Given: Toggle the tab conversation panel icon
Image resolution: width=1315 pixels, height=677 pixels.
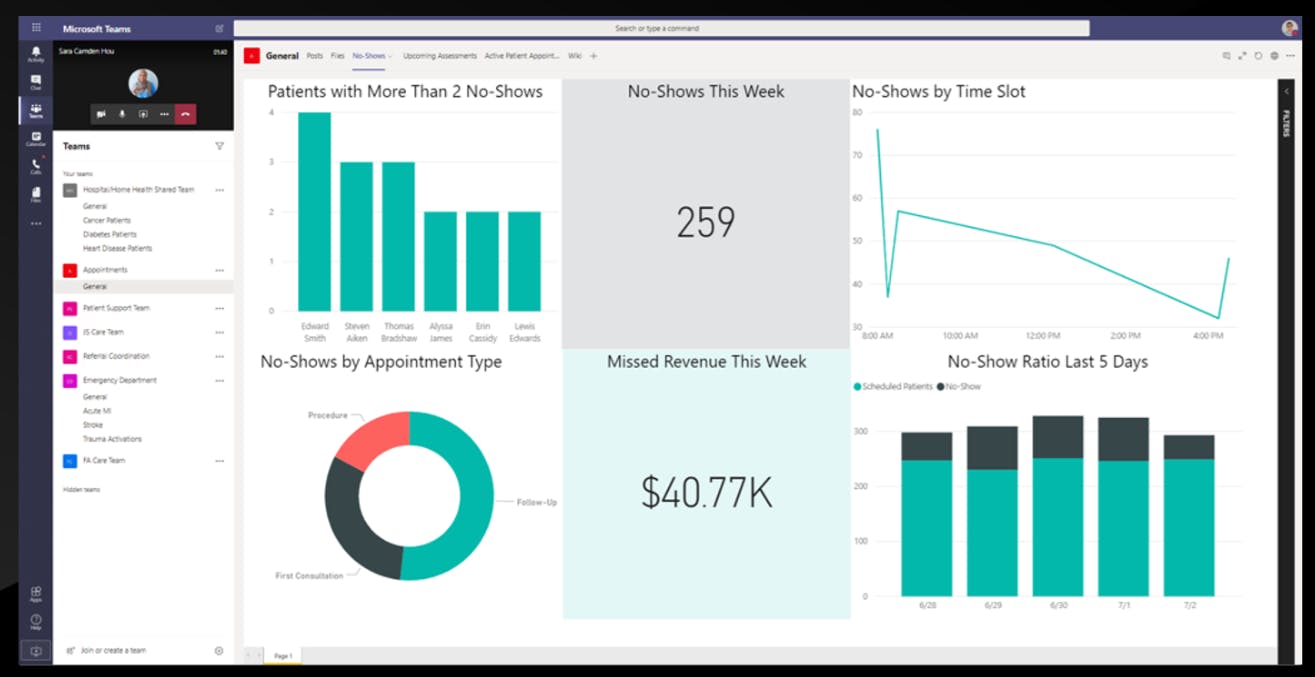Looking at the screenshot, I should pyautogui.click(x=1226, y=56).
